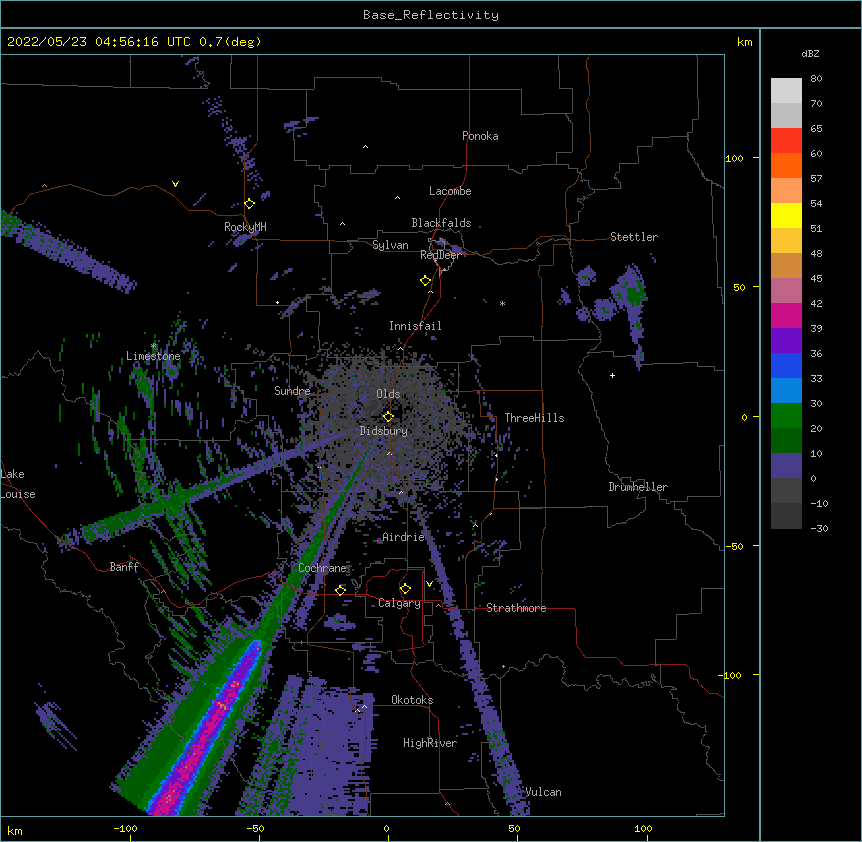
Task: Select the Sundre town label
Action: pos(292,391)
